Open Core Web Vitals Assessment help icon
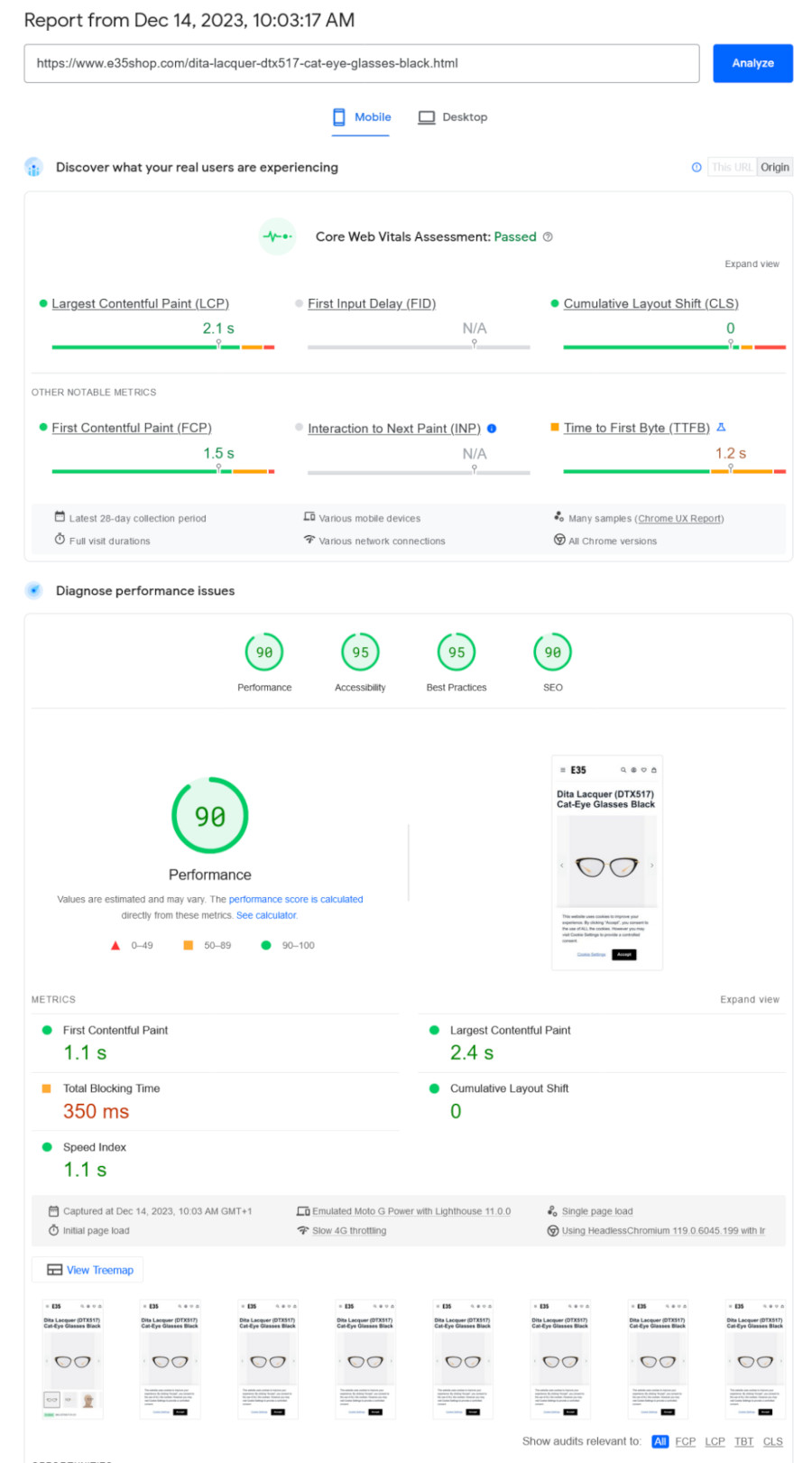 (x=548, y=236)
